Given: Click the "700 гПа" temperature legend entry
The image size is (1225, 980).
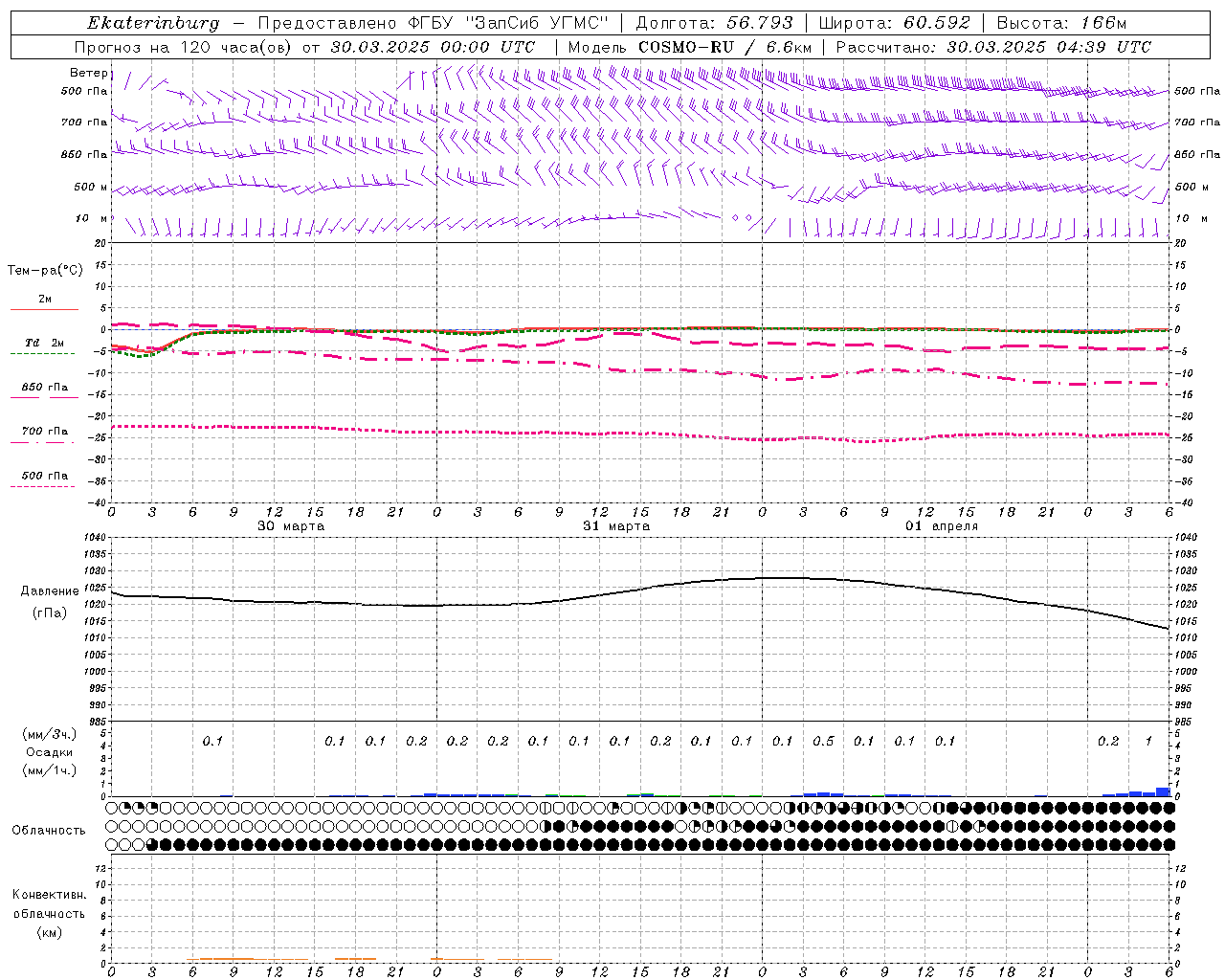Looking at the screenshot, I should [x=45, y=431].
